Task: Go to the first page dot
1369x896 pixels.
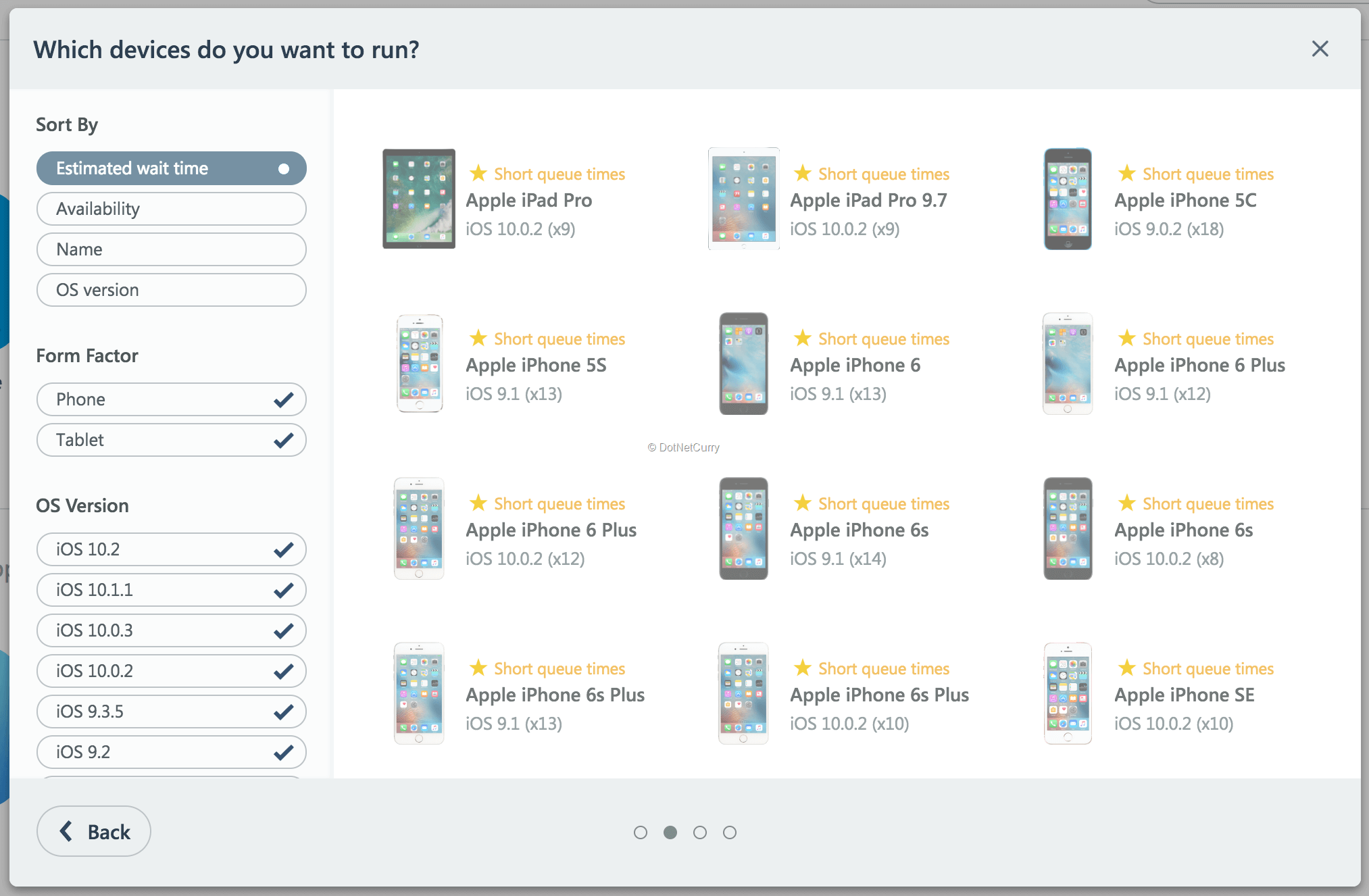Action: 641,832
